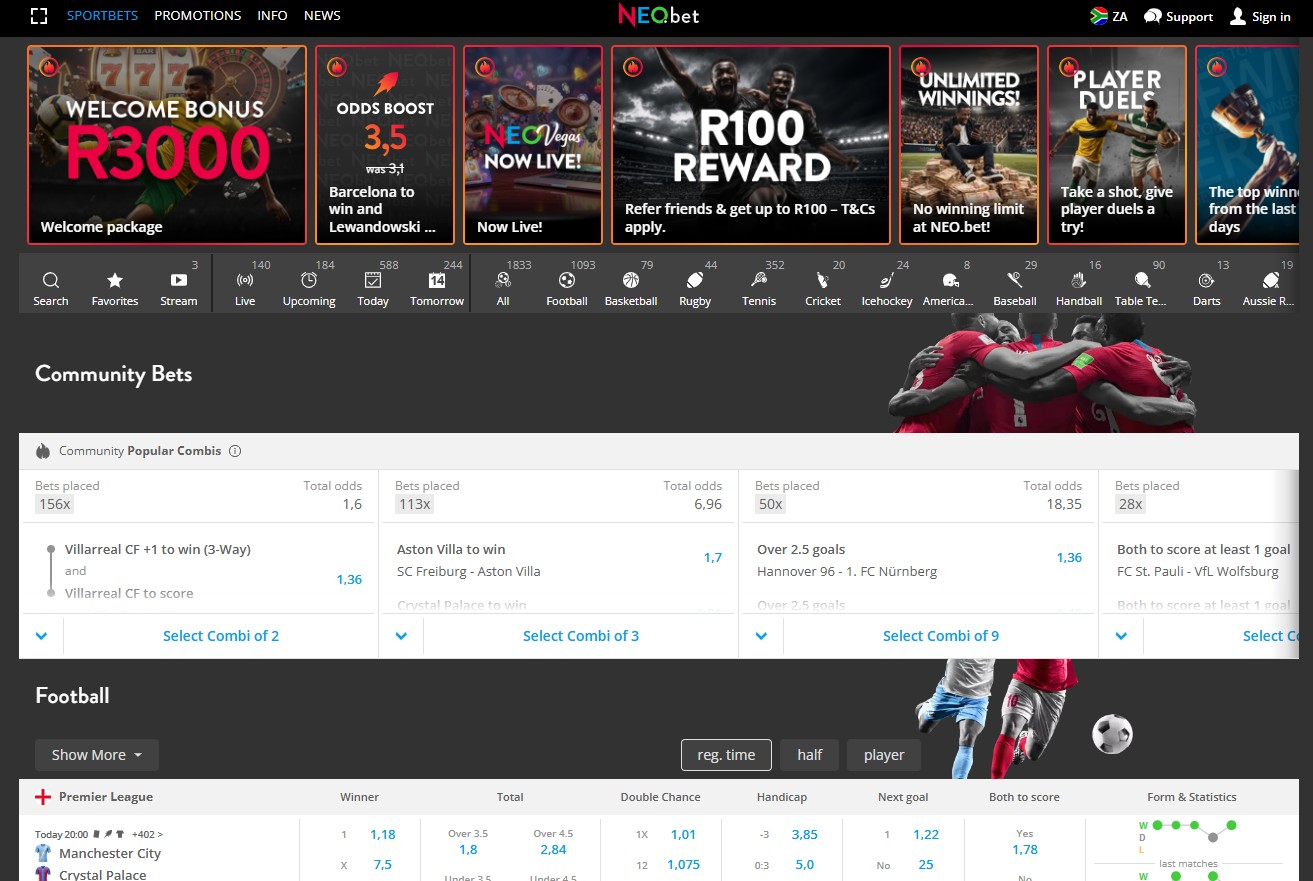Screen dimensions: 1313x881
Task: Expand the Combi of 2 card chevron
Action: tap(41, 636)
